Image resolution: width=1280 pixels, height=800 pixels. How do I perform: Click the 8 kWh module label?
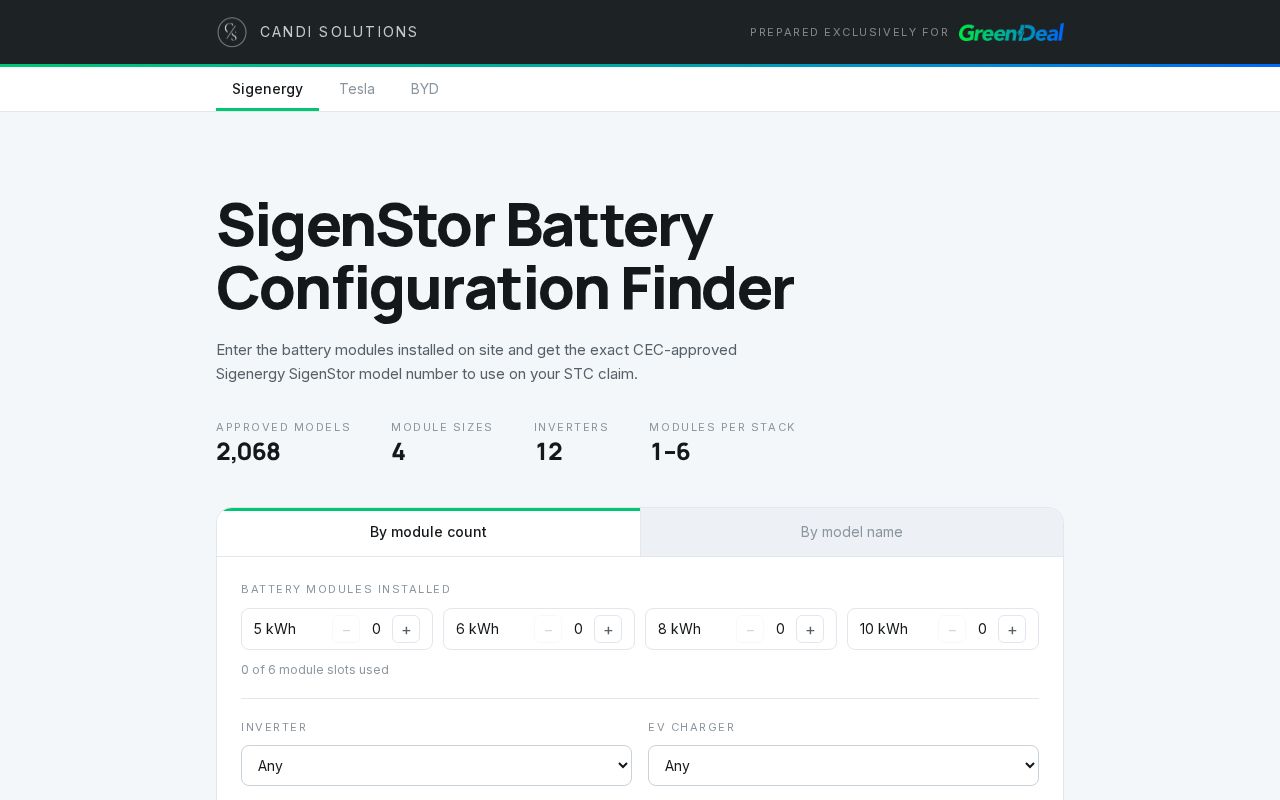tap(679, 629)
